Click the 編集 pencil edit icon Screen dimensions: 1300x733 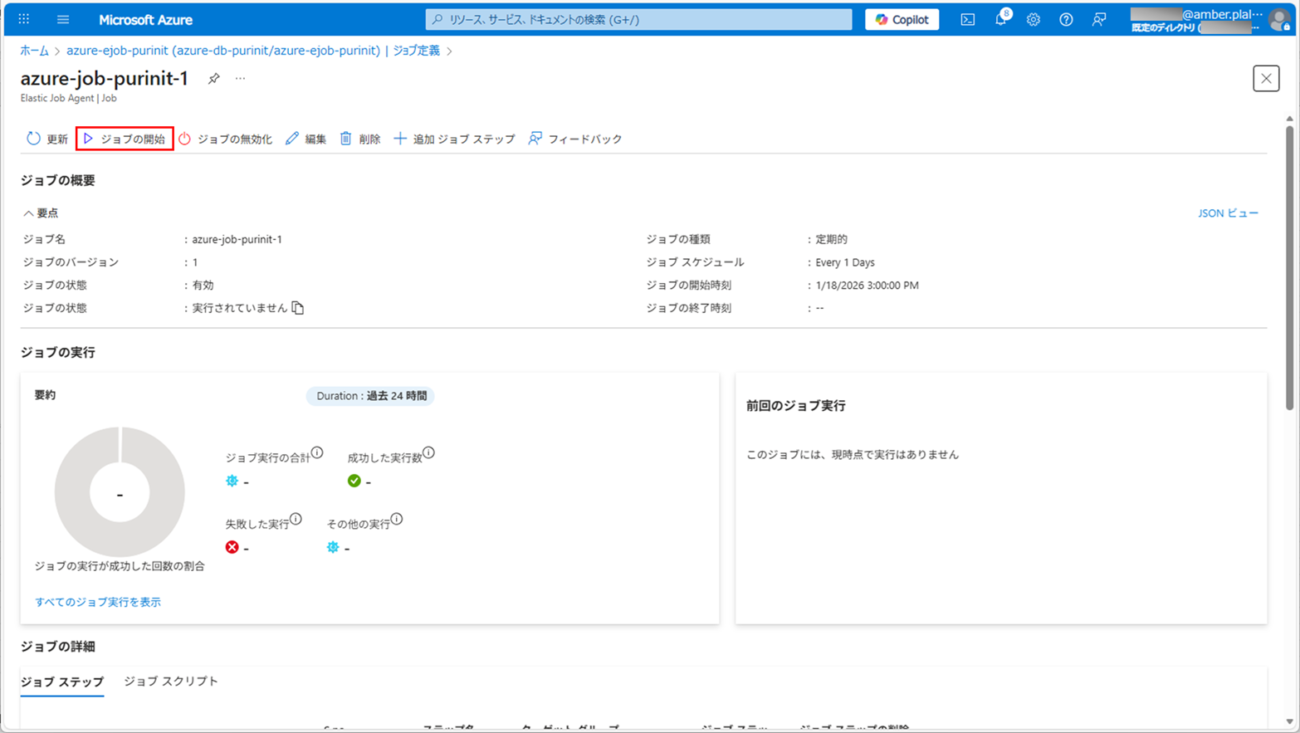[292, 139]
